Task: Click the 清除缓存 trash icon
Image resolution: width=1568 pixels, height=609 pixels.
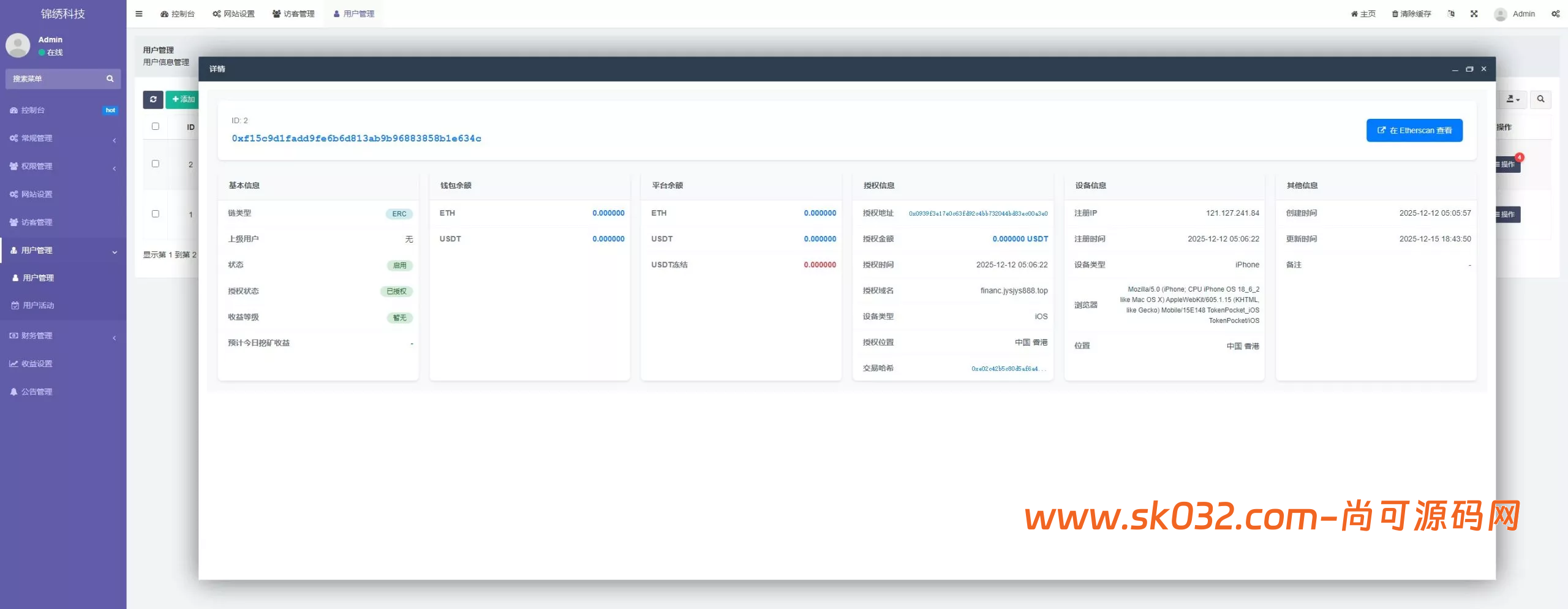Action: click(1393, 13)
